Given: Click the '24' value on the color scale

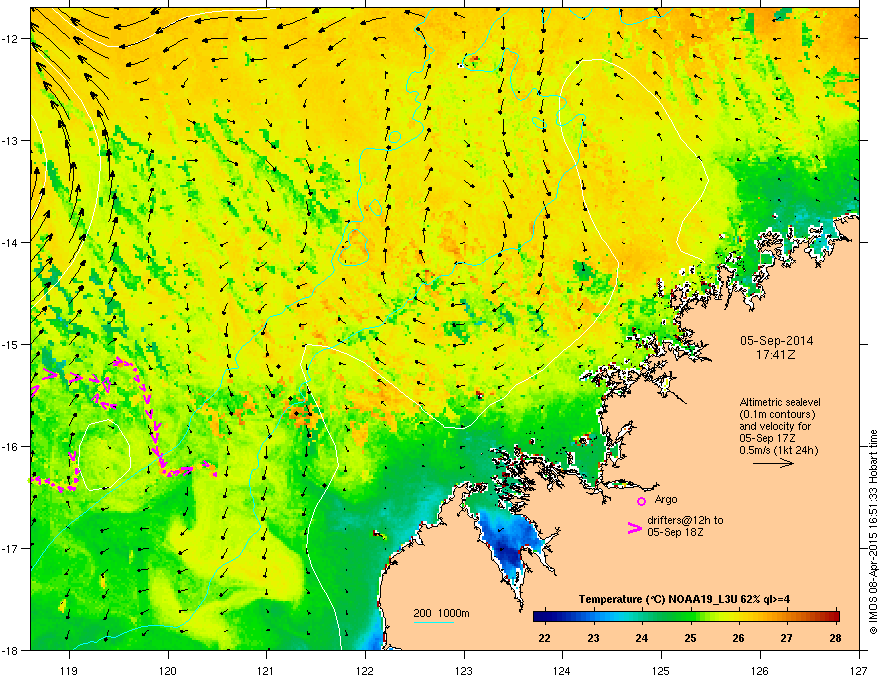Looking at the screenshot, I should tap(641, 638).
